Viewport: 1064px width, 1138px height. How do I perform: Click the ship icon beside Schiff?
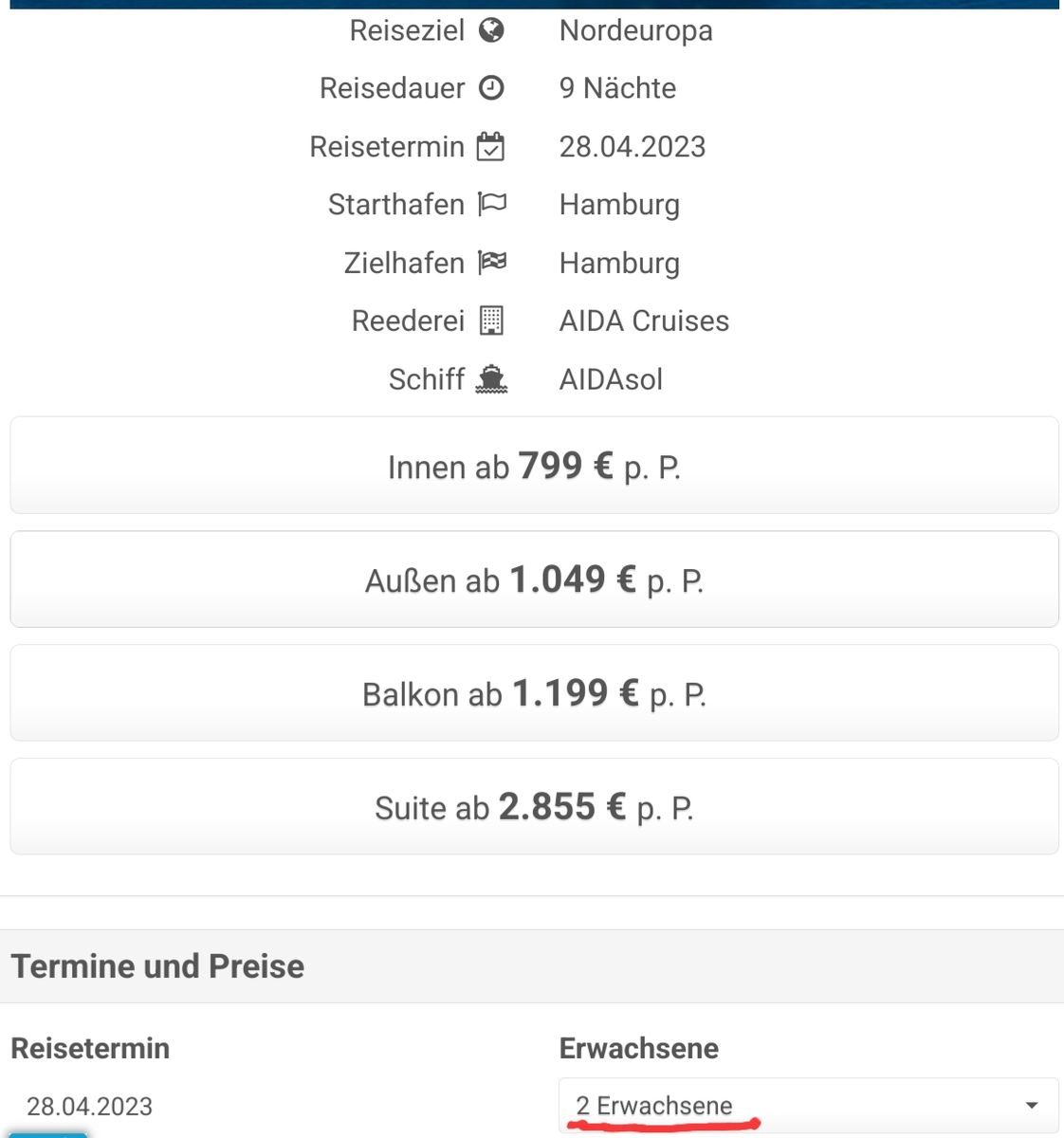pos(491,379)
